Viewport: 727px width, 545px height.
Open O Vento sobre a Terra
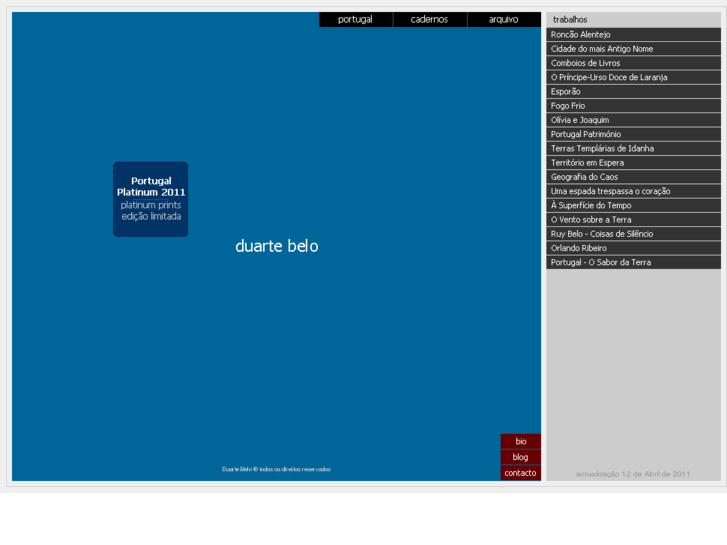633,219
